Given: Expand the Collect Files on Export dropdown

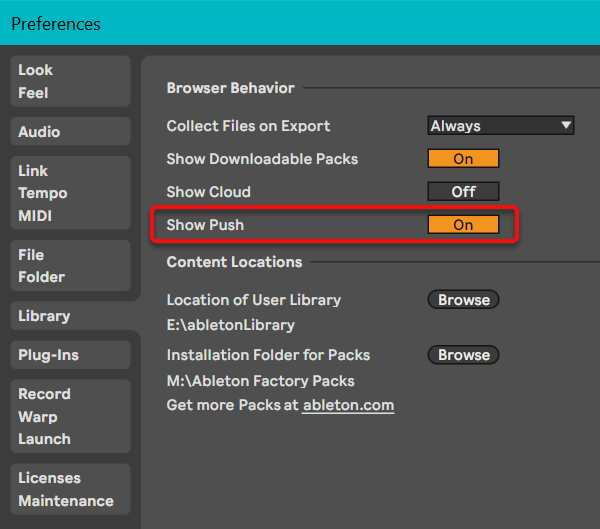Looking at the screenshot, I should coord(500,126).
